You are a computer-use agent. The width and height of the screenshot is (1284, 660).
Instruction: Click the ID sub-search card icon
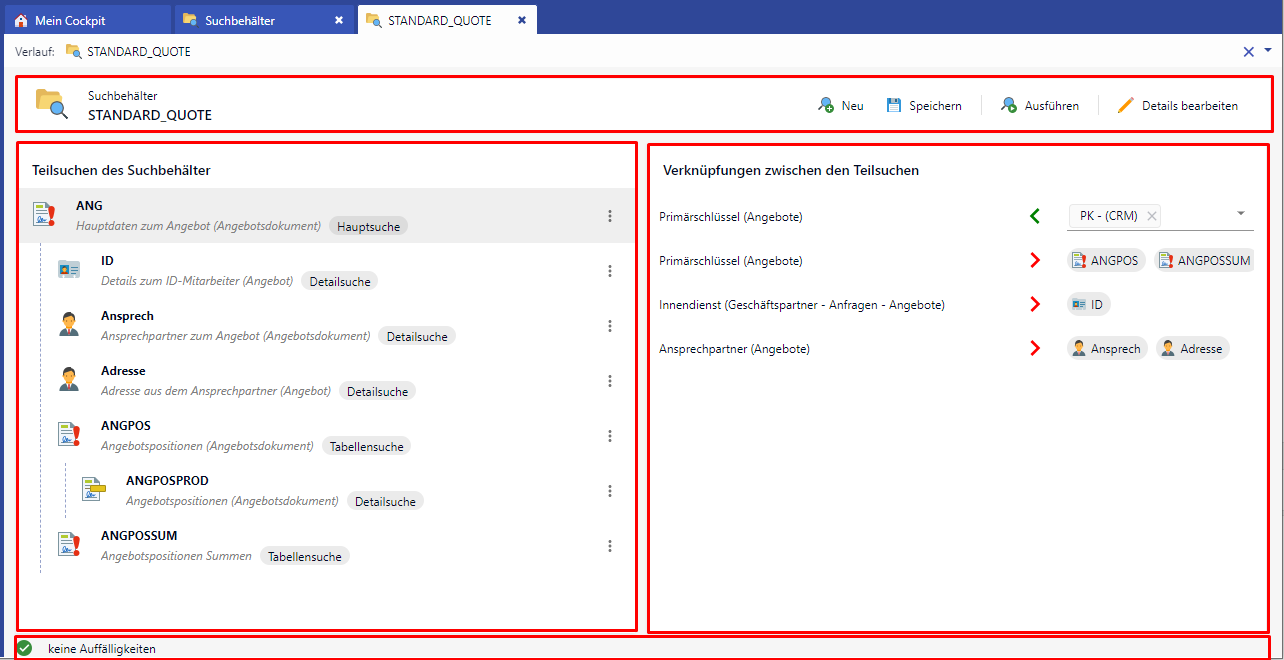(69, 270)
